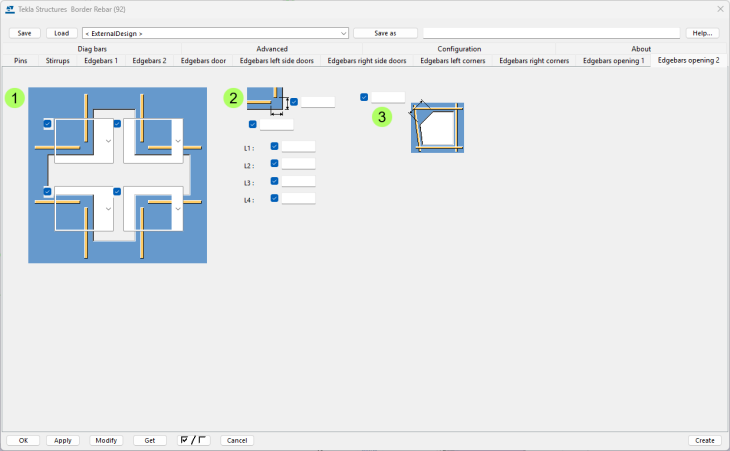Viewport: 730px width, 451px height.
Task: Open the bottom-right edgebar shape dropdown
Action: point(178,210)
